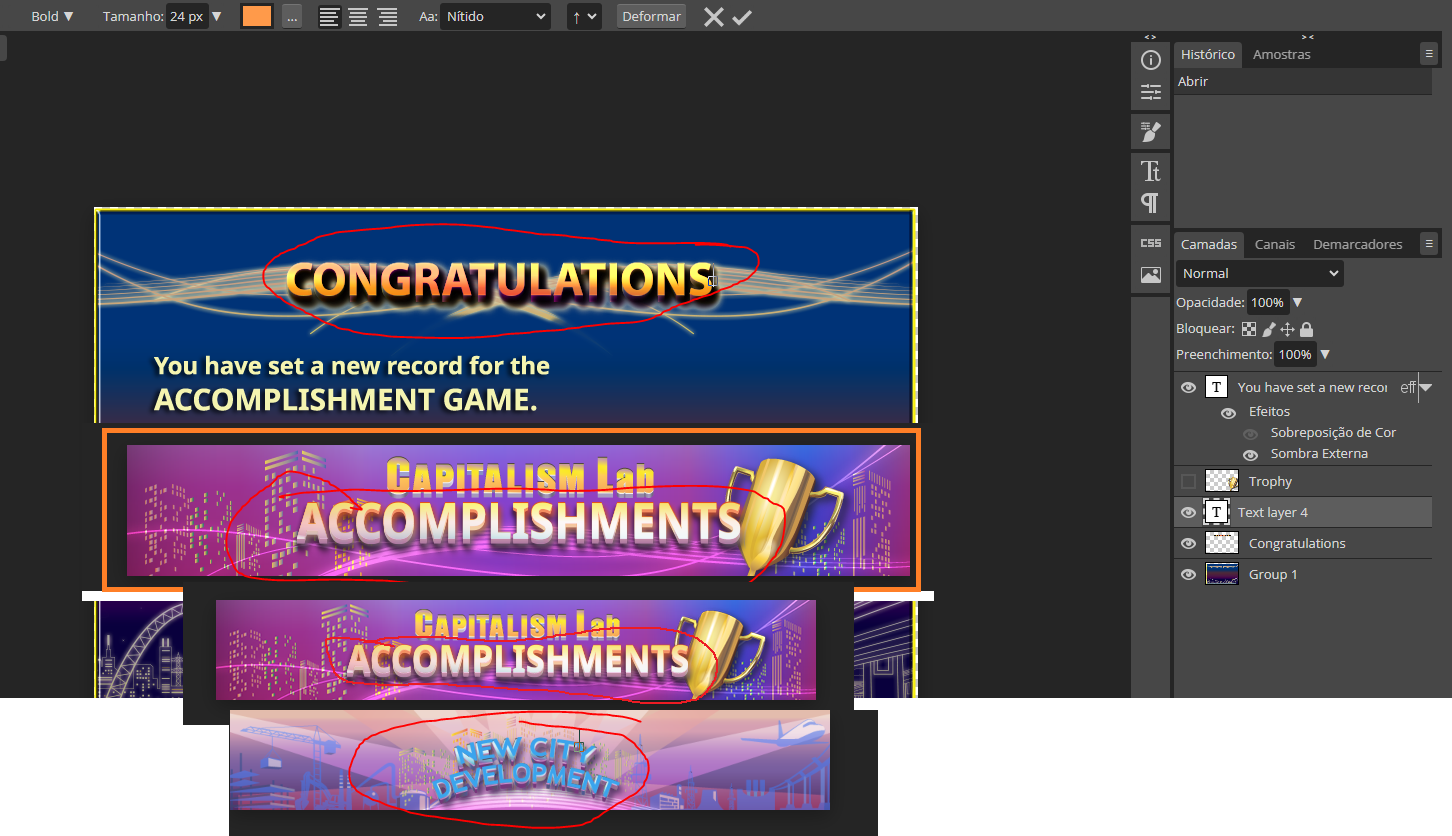Hide the Group 1 layer
Image resolution: width=1452 pixels, height=836 pixels.
tap(1188, 574)
